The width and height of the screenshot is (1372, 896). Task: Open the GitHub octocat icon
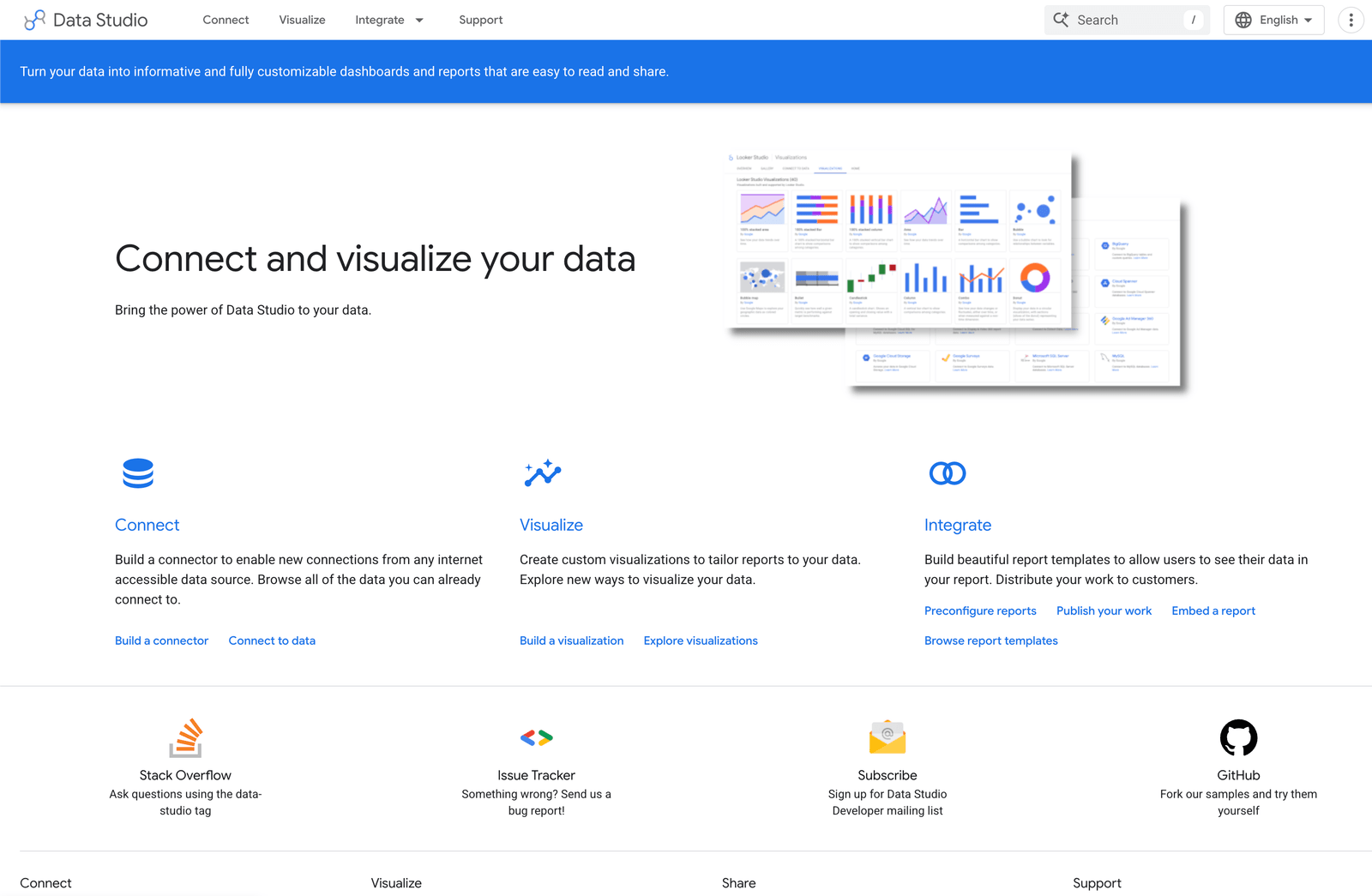click(1238, 737)
